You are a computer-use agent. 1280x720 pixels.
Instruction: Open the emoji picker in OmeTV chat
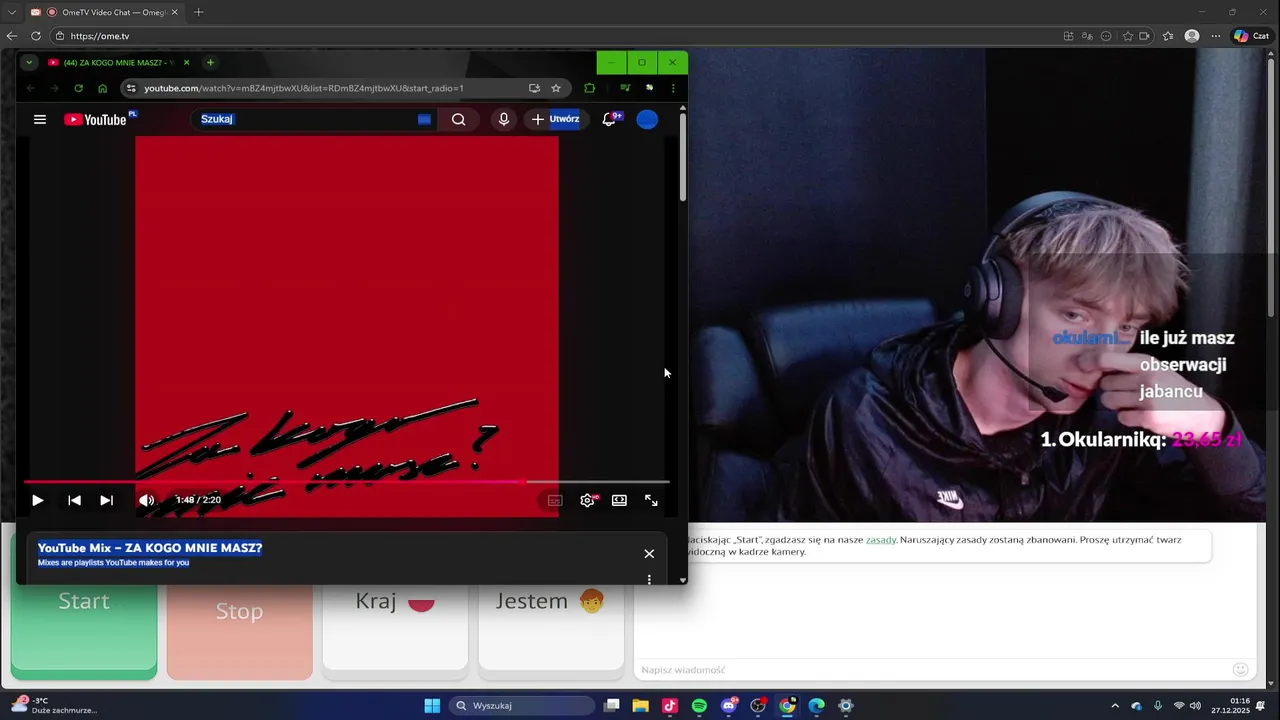pos(1241,670)
